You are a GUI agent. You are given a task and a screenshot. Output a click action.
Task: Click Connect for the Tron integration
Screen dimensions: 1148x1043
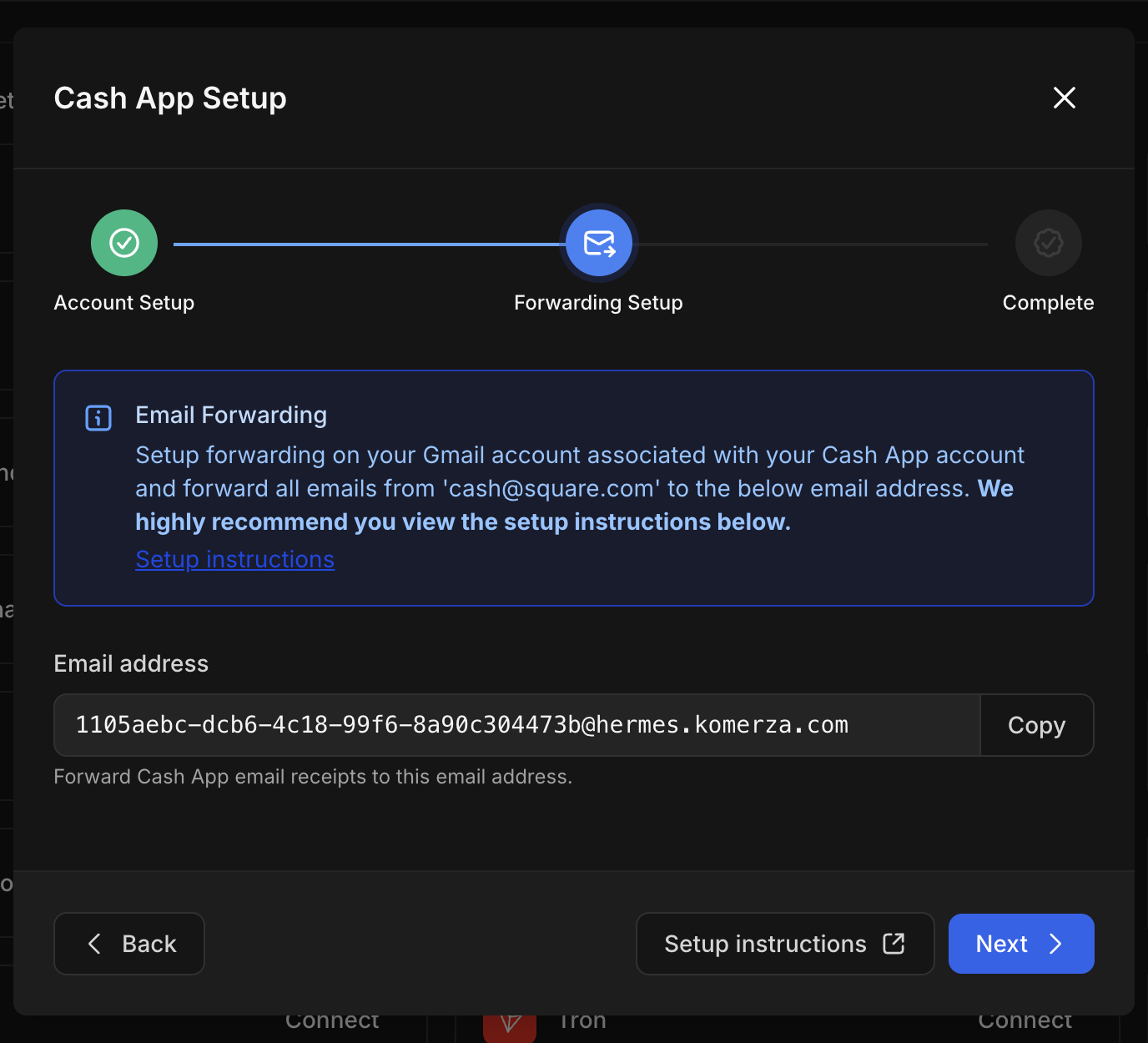tap(1025, 1020)
